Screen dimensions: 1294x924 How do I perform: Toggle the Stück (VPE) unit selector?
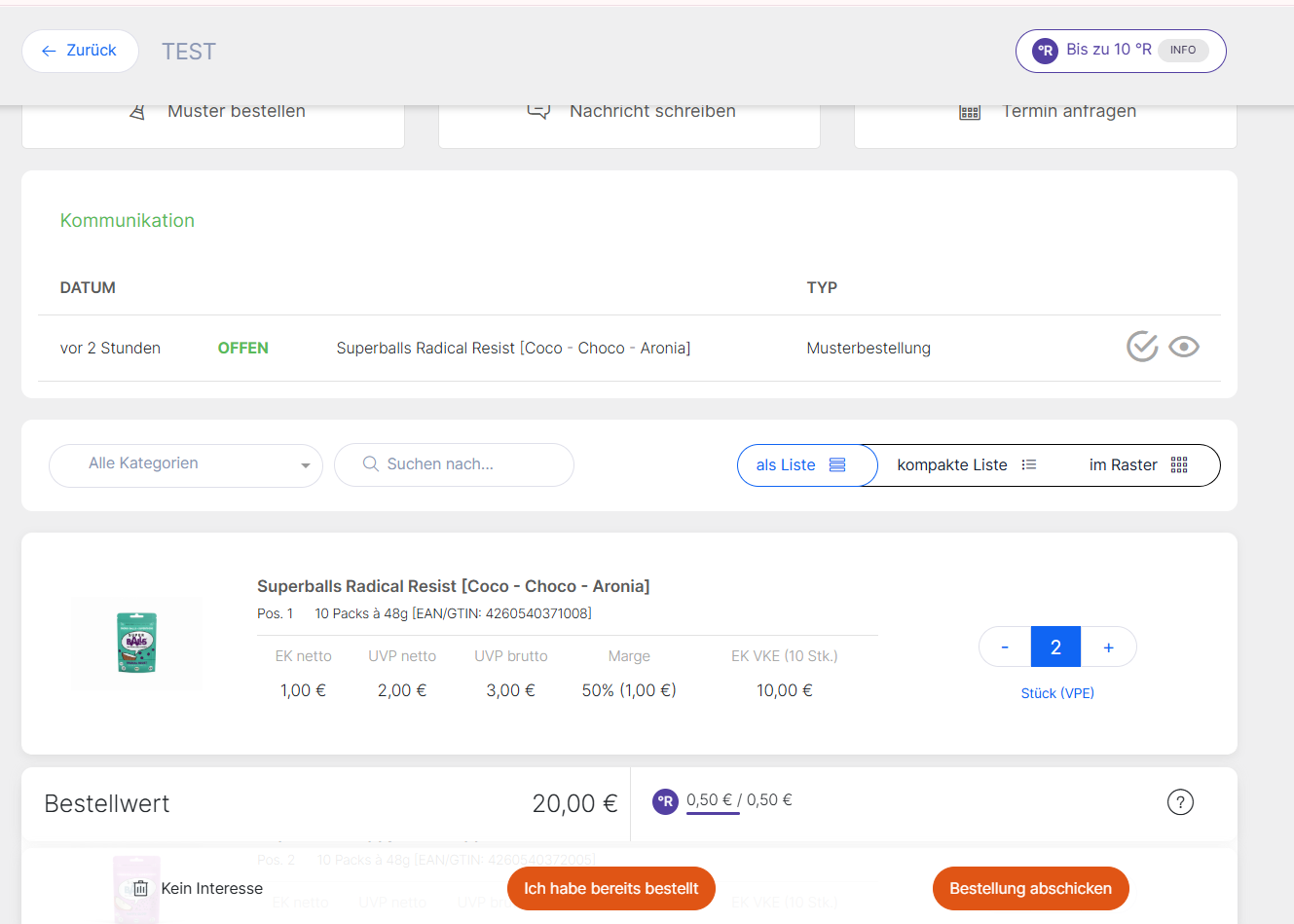coord(1056,693)
